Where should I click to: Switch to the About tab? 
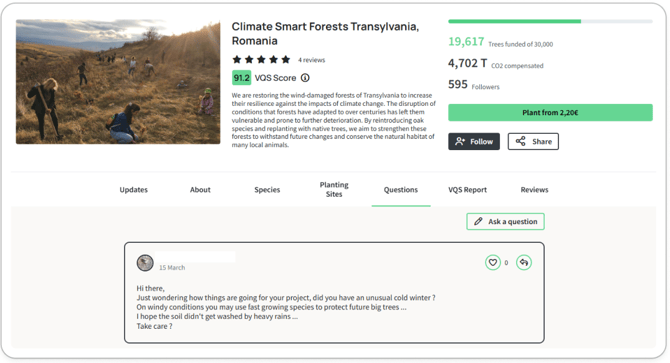pyautogui.click(x=200, y=190)
